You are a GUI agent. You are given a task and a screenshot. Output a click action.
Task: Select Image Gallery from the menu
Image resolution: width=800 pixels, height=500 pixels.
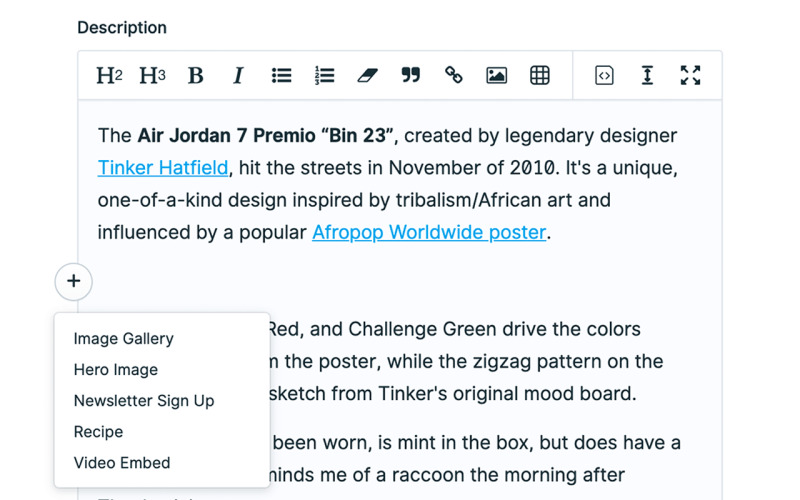(123, 339)
